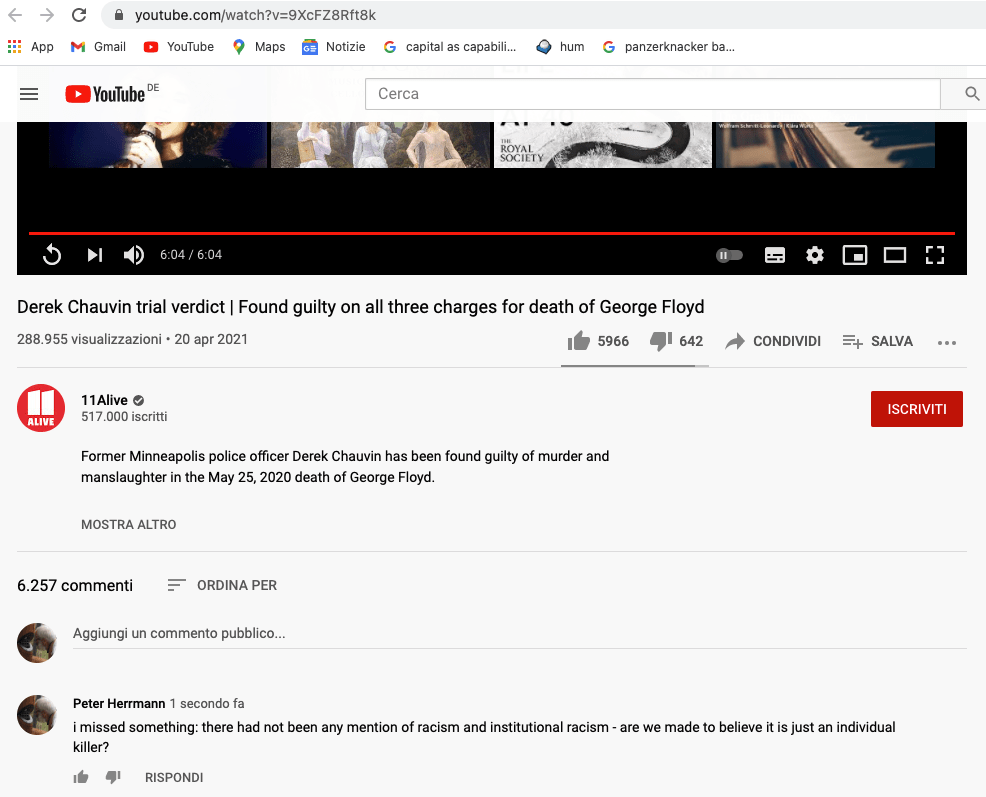The height and width of the screenshot is (797, 986).
Task: Click the Cerca search field
Action: click(x=652, y=94)
